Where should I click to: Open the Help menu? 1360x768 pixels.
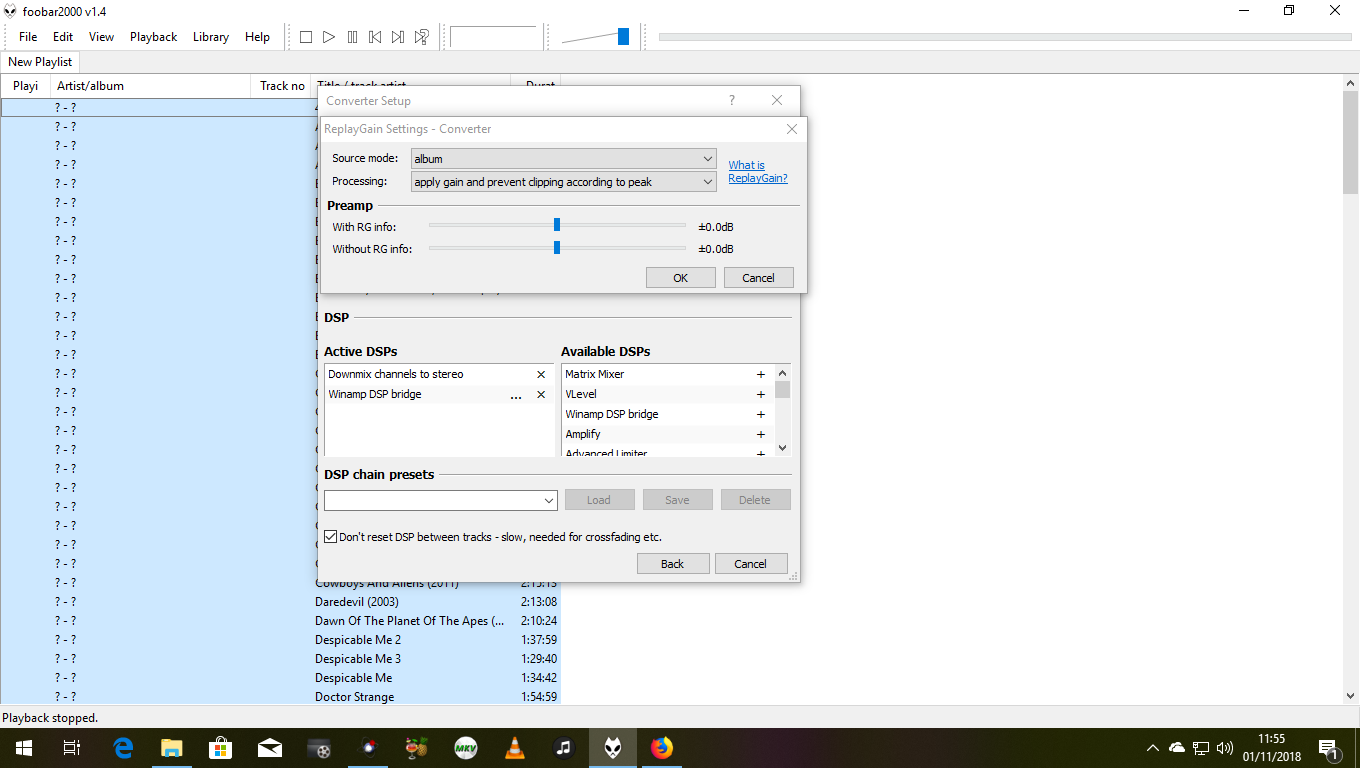pyautogui.click(x=257, y=37)
